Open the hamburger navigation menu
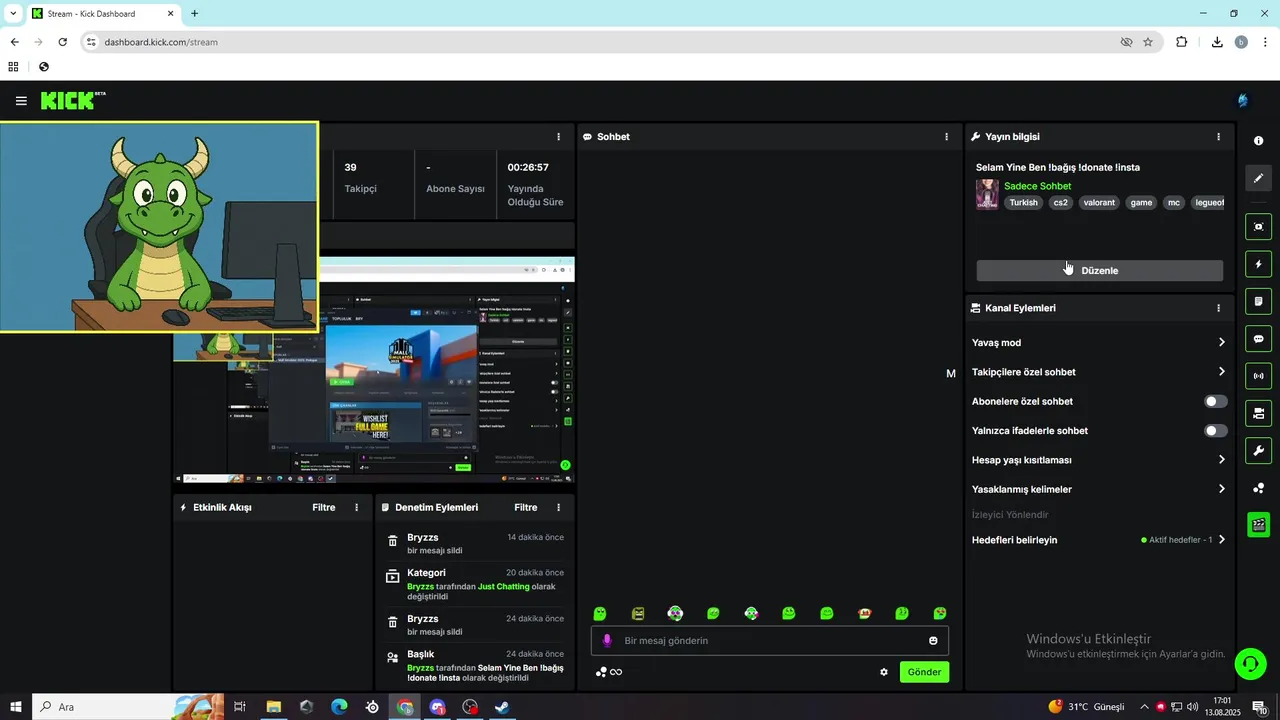Image resolution: width=1280 pixels, height=720 pixels. point(21,101)
